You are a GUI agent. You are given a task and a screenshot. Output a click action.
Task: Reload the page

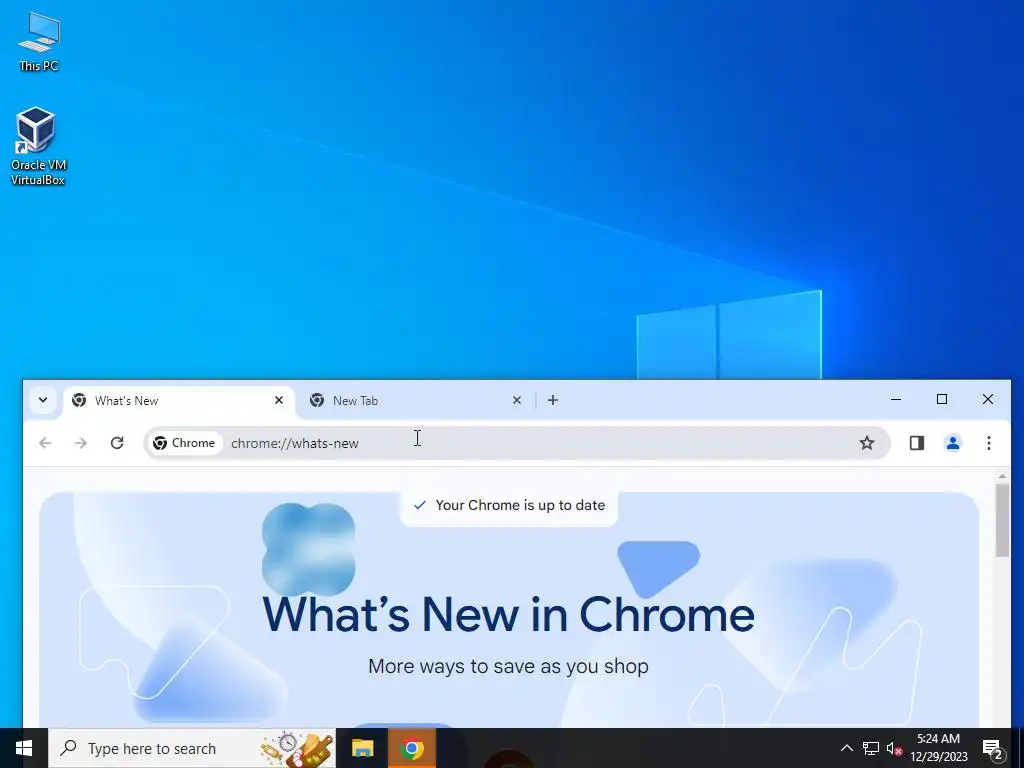coord(117,443)
